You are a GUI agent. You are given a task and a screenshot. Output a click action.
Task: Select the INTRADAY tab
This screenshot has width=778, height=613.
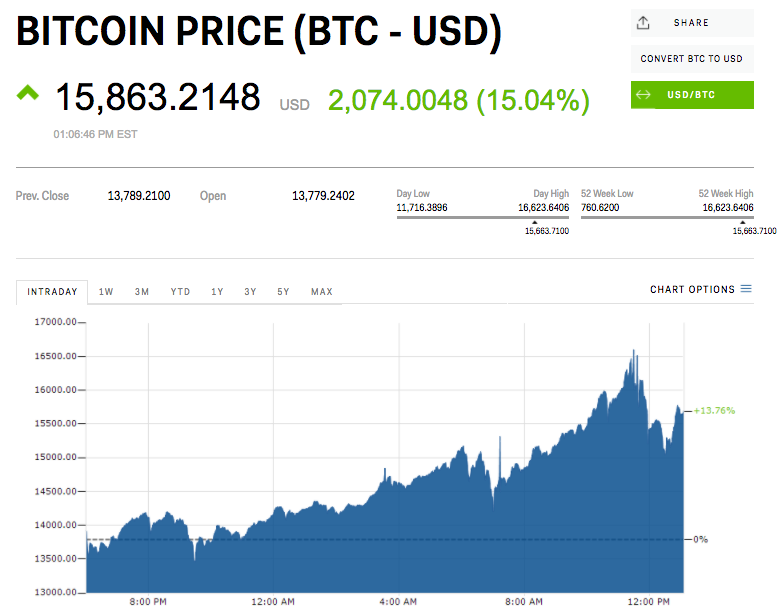coord(52,292)
